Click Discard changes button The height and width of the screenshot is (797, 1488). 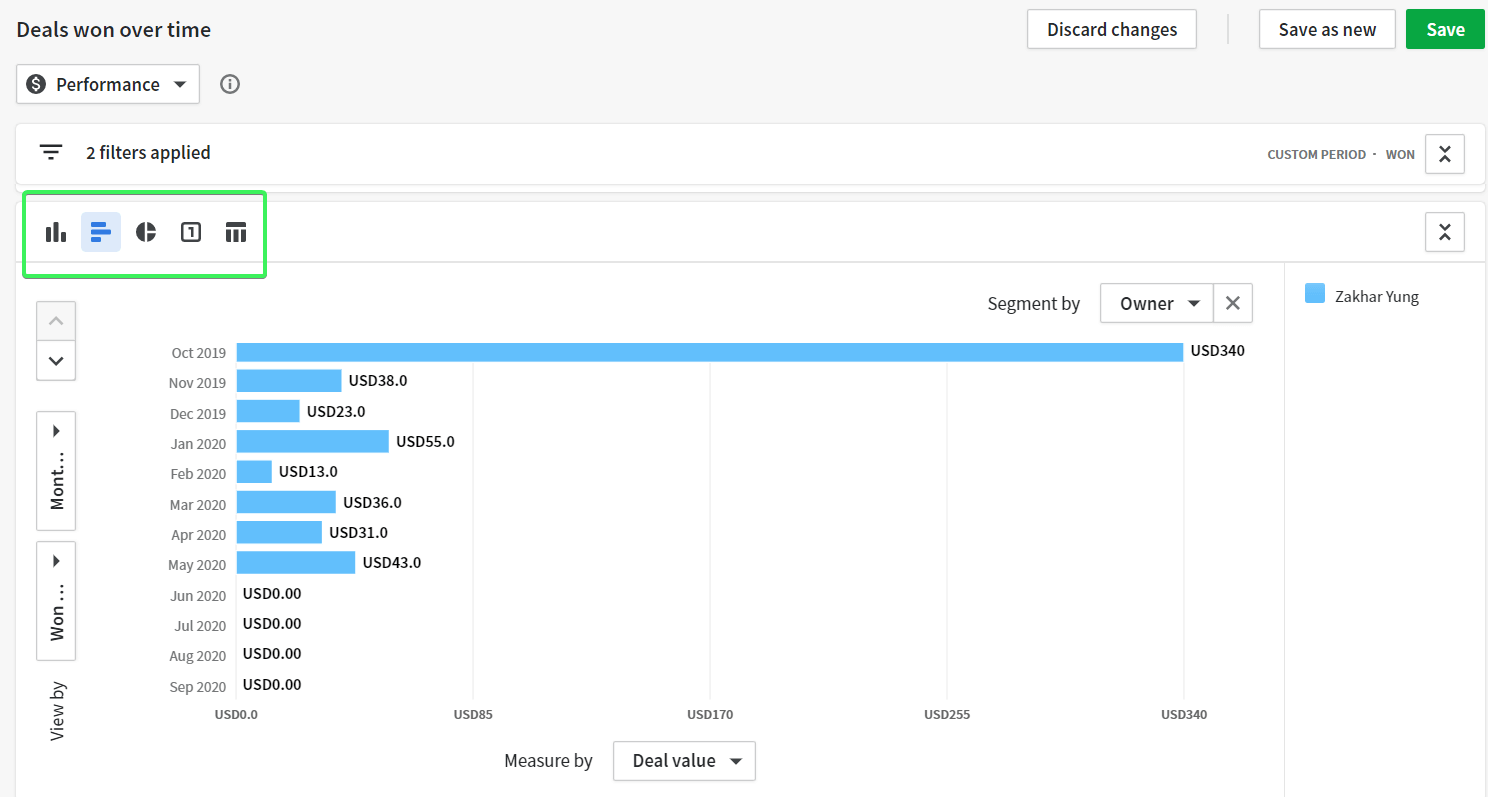(x=1112, y=29)
